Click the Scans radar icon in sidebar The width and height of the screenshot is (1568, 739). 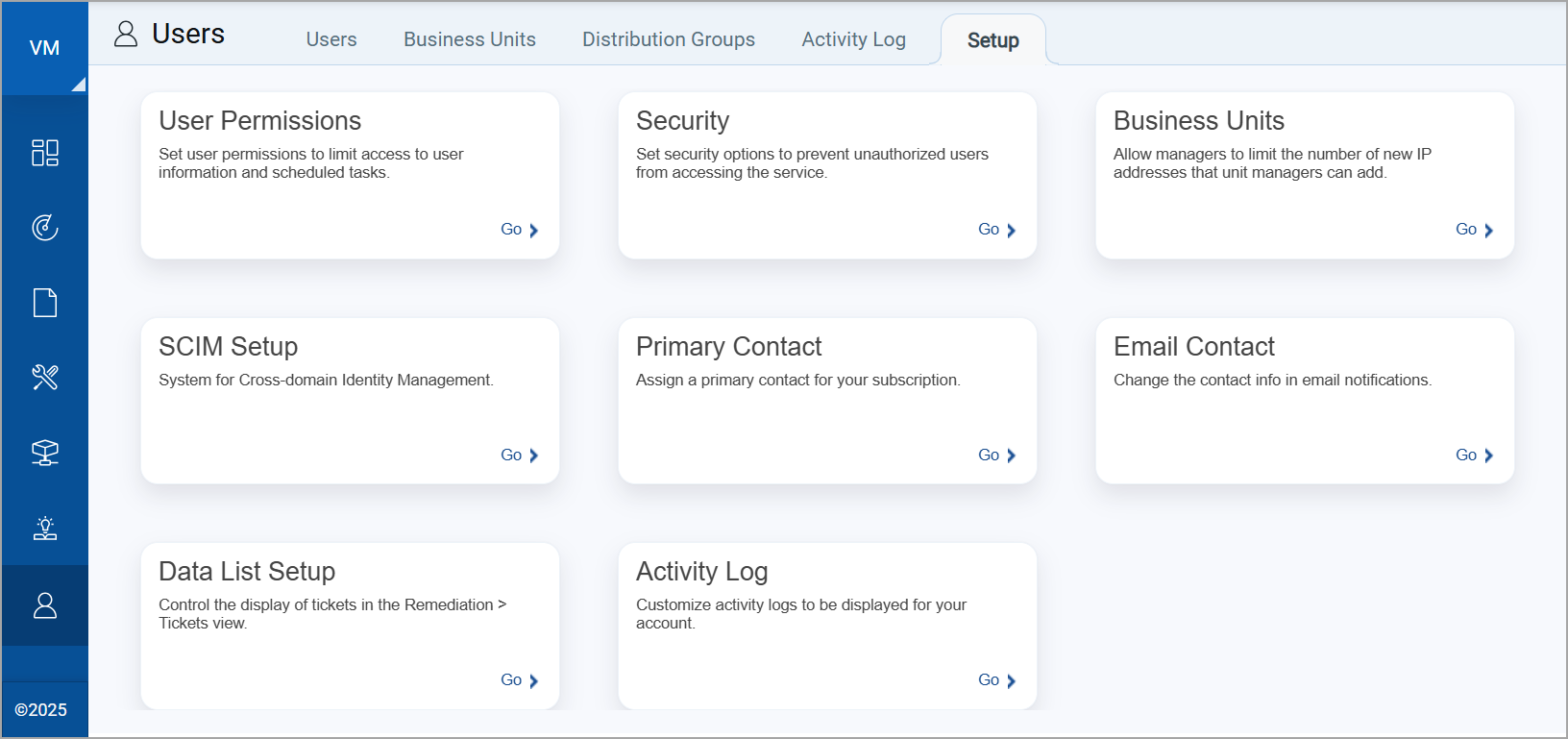45,228
